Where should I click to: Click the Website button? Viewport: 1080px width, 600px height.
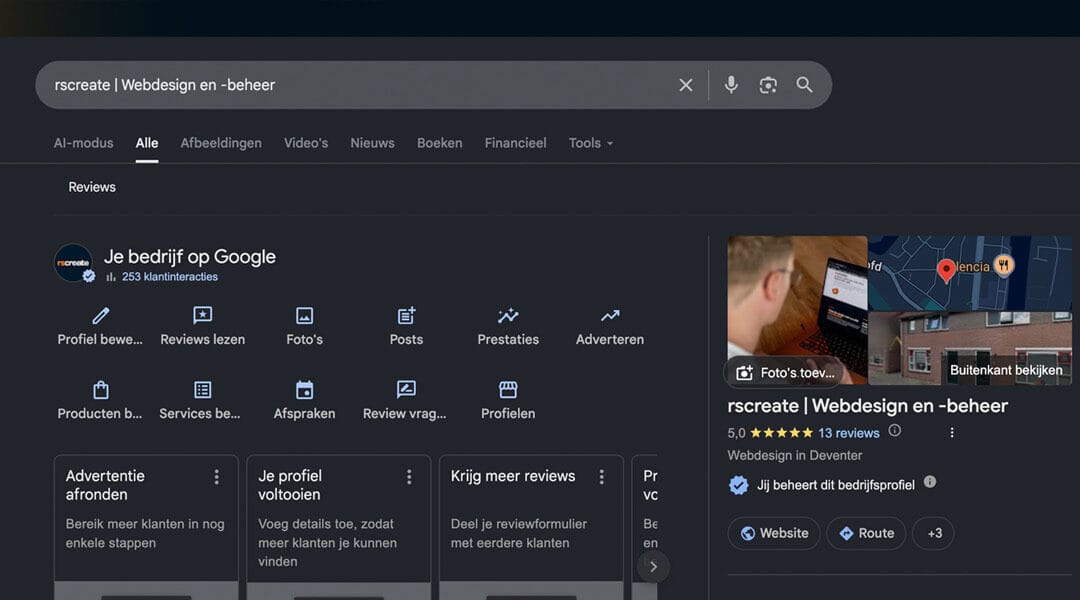pyautogui.click(x=774, y=533)
